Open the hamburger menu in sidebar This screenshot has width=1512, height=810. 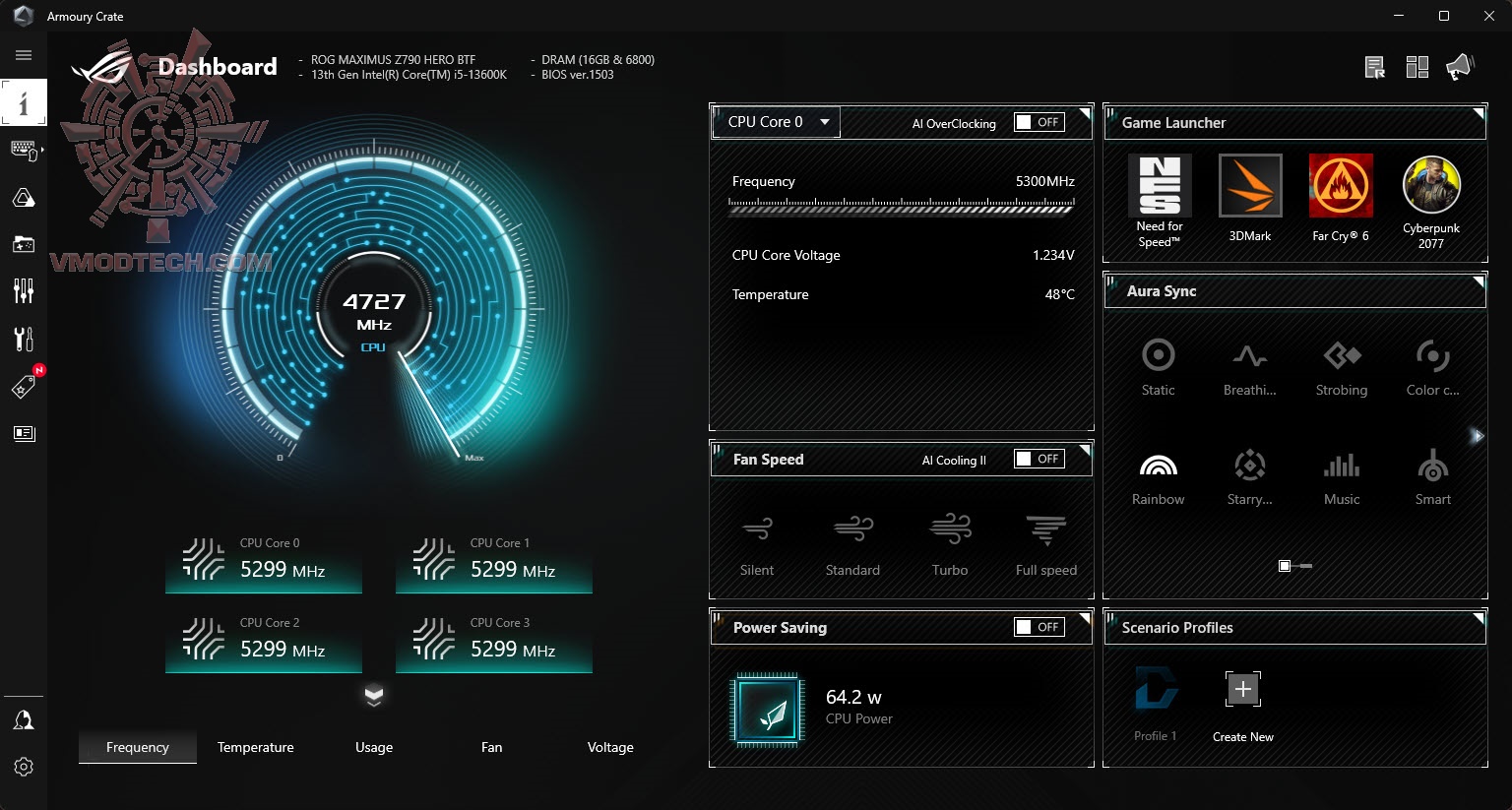(x=24, y=55)
